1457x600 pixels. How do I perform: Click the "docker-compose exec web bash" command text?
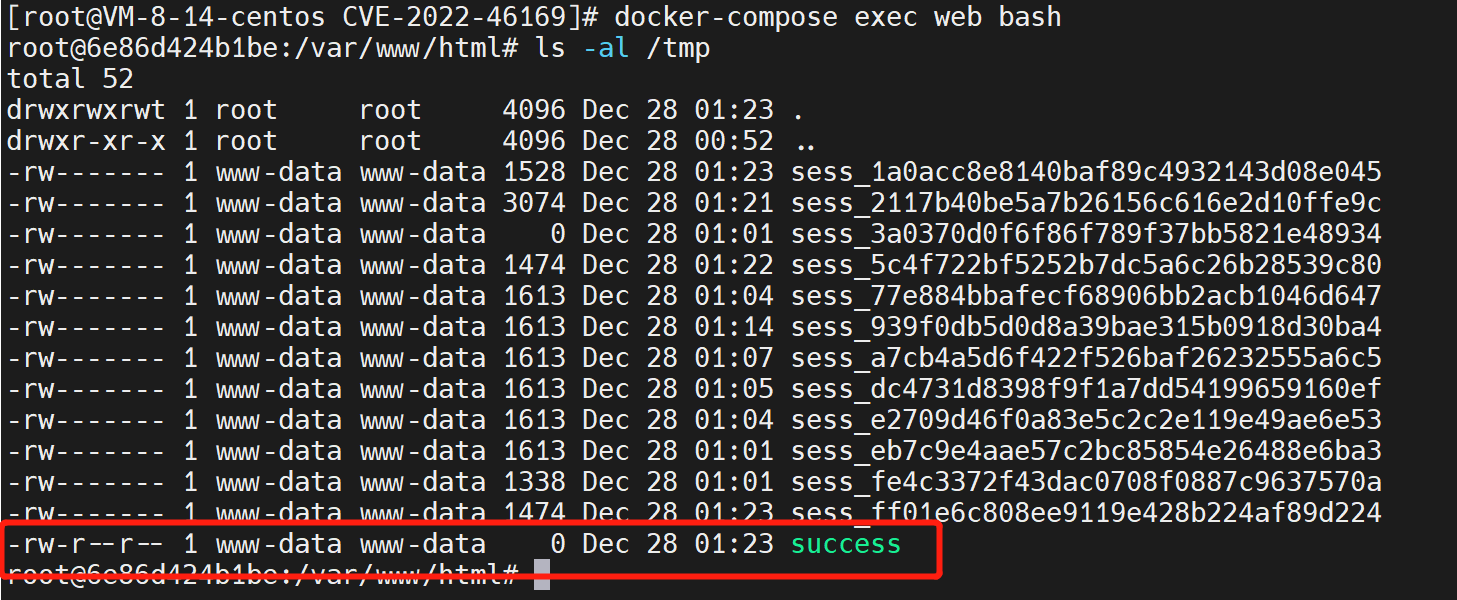pos(837,17)
